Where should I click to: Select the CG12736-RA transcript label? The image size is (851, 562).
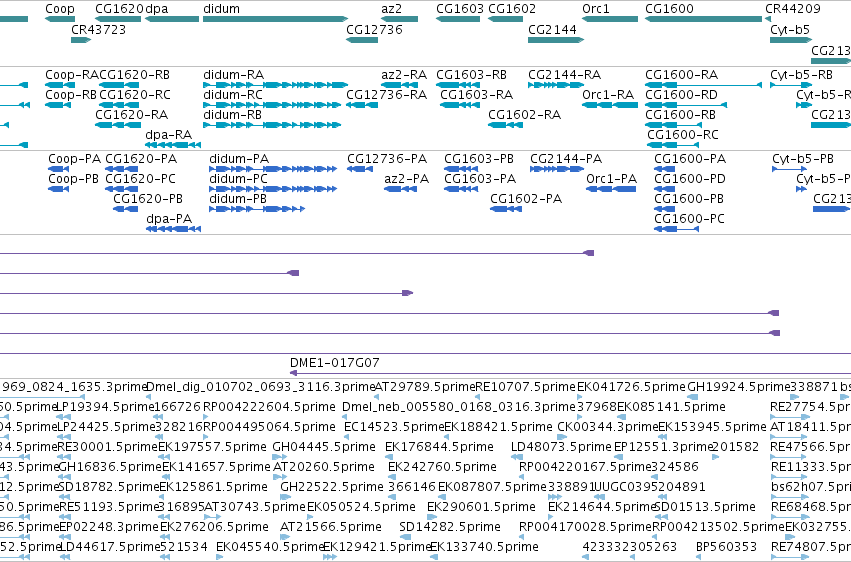(x=386, y=95)
